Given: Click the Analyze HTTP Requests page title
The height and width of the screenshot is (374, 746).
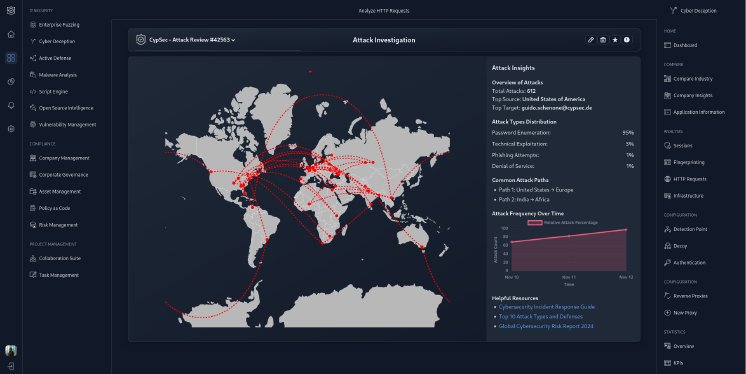Looking at the screenshot, I should [x=384, y=10].
